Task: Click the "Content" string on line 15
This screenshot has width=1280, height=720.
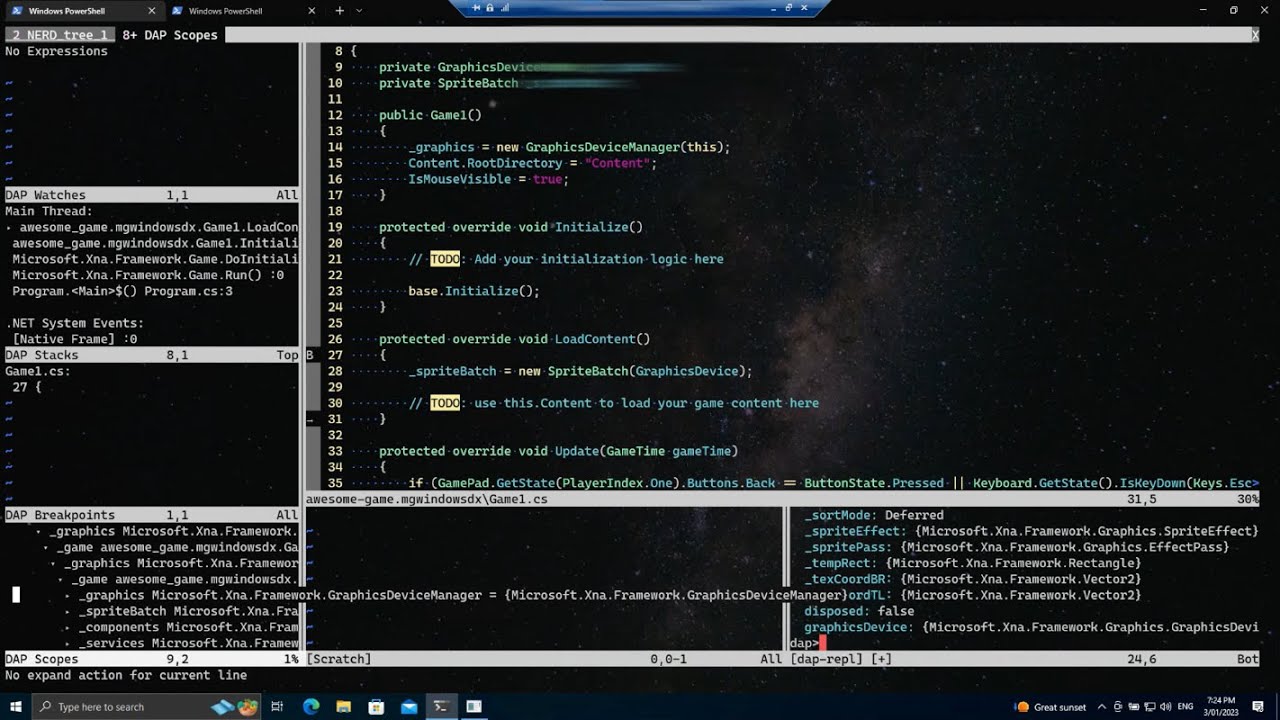Action: (618, 163)
